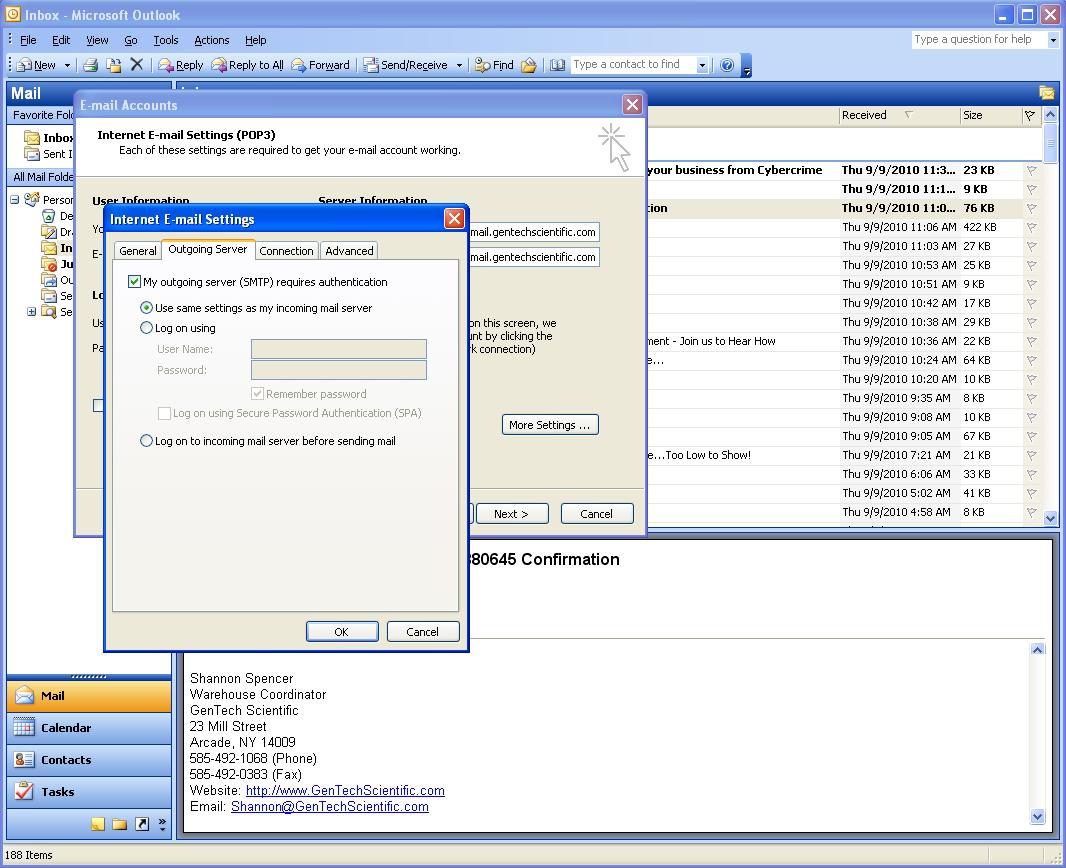
Task: Click the Folder List icon at pane bottom
Action: click(120, 824)
